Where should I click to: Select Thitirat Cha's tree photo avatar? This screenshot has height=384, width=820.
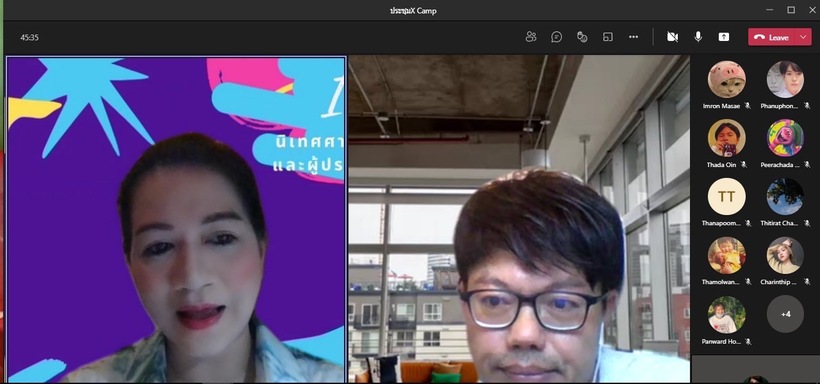tap(785, 197)
